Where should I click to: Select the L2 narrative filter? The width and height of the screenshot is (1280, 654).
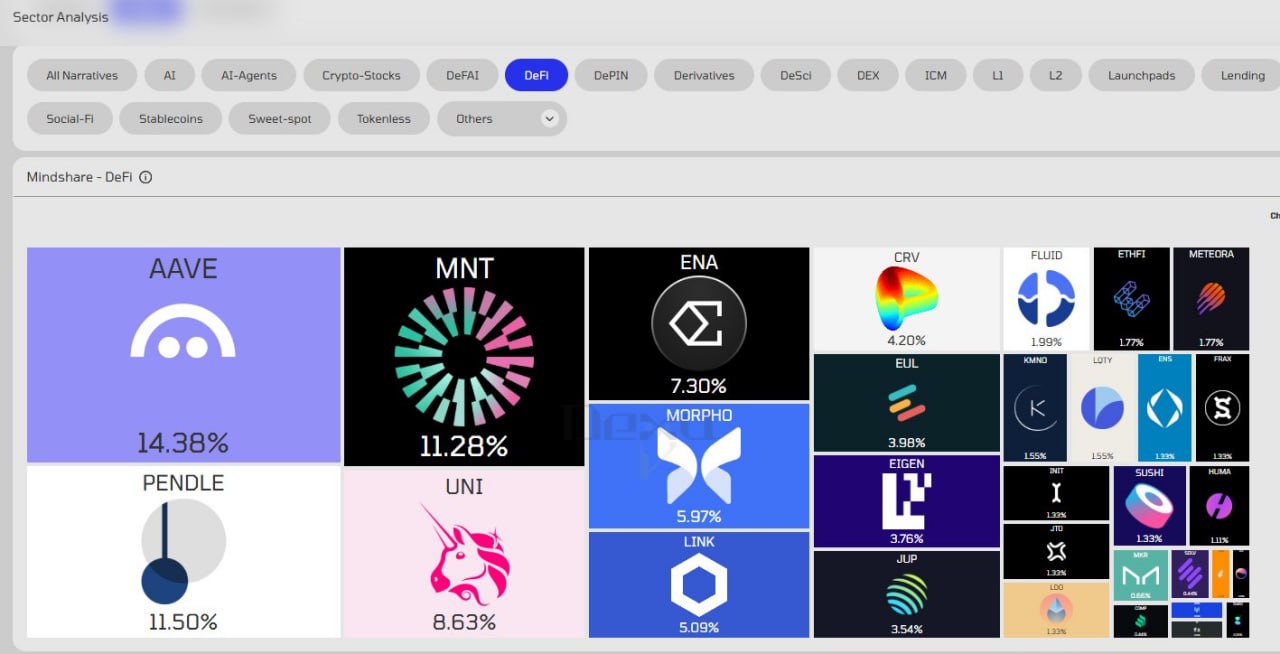pyautogui.click(x=1056, y=75)
